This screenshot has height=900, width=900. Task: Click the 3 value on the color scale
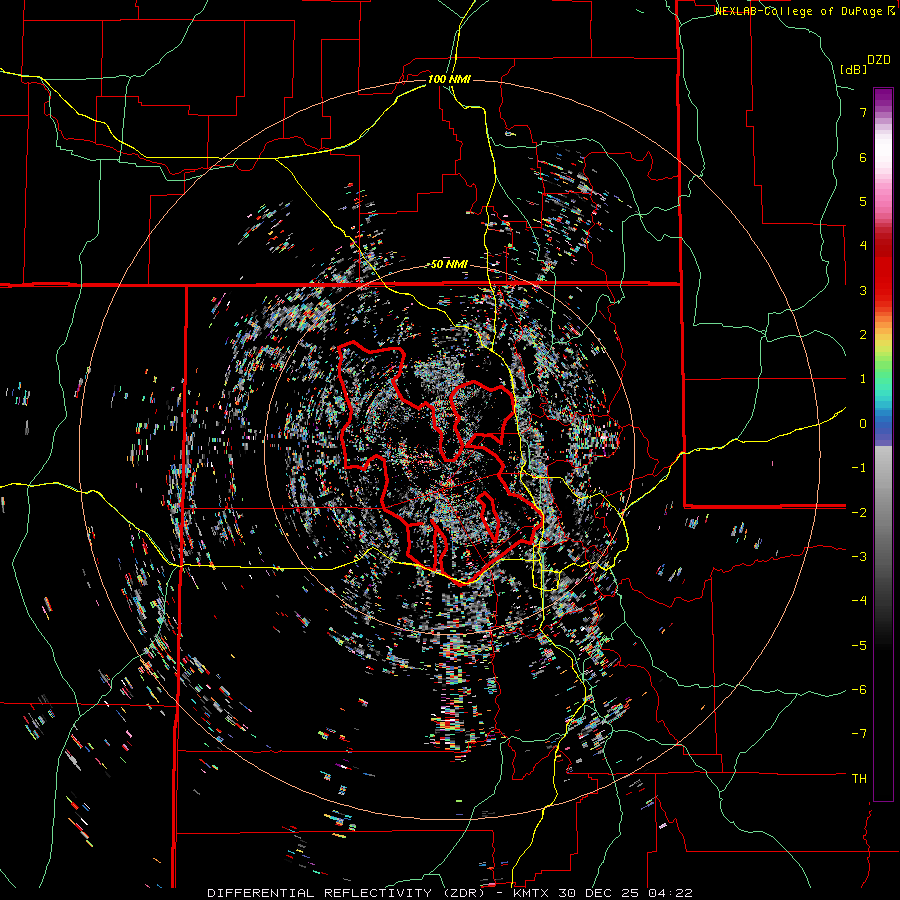[863, 290]
